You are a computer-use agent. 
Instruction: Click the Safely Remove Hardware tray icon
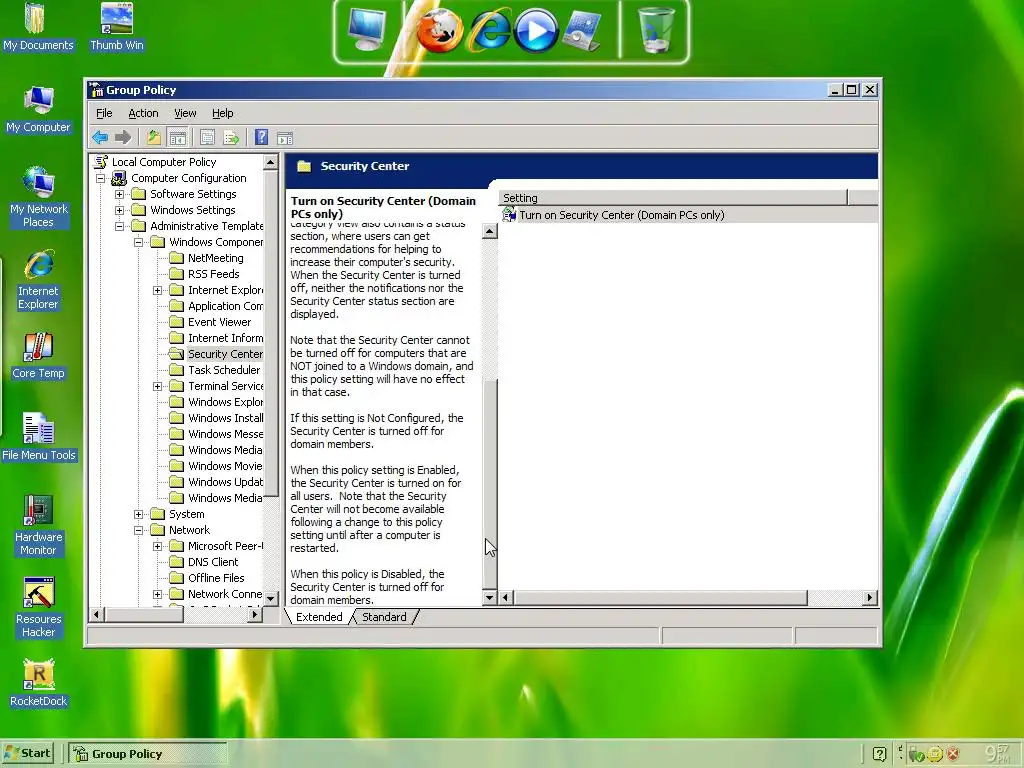coord(916,754)
